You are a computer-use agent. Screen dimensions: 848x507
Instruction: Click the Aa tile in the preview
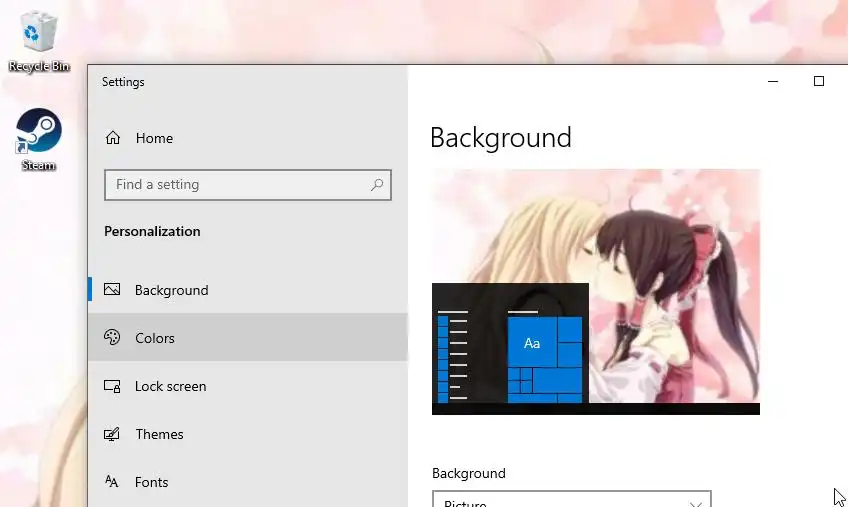click(x=532, y=343)
